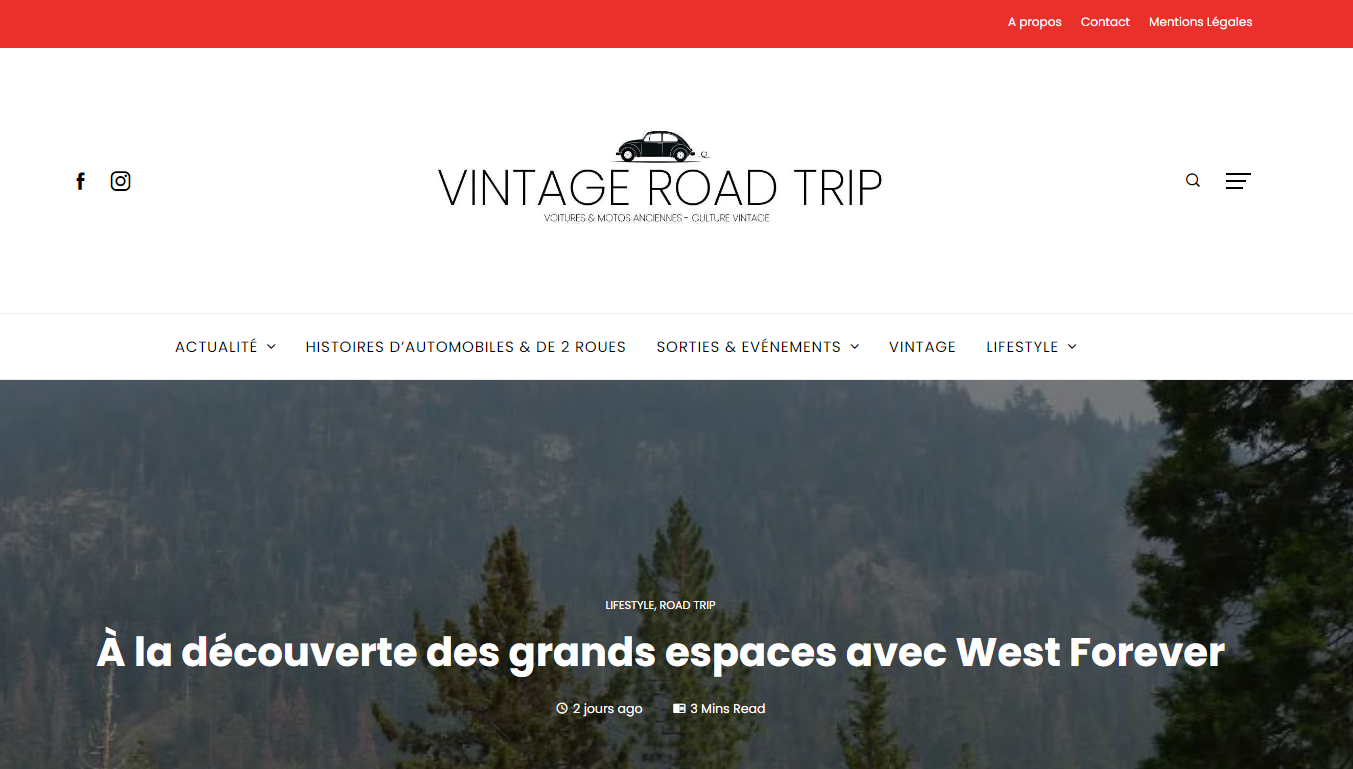This screenshot has width=1353, height=769.
Task: Go to the A propos page
Action: (x=1035, y=22)
